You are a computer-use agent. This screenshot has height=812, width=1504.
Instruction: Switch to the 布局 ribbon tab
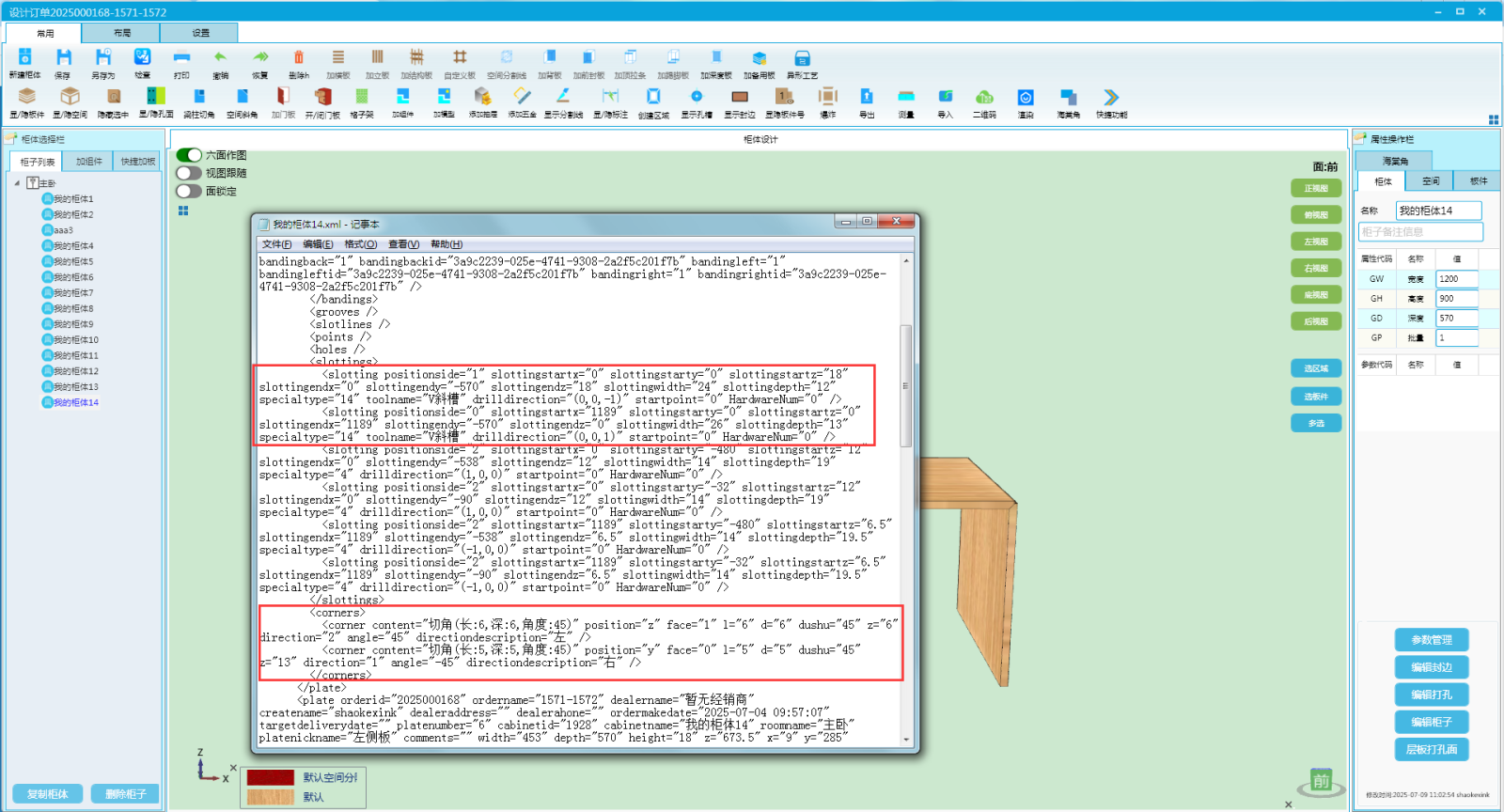(122, 33)
